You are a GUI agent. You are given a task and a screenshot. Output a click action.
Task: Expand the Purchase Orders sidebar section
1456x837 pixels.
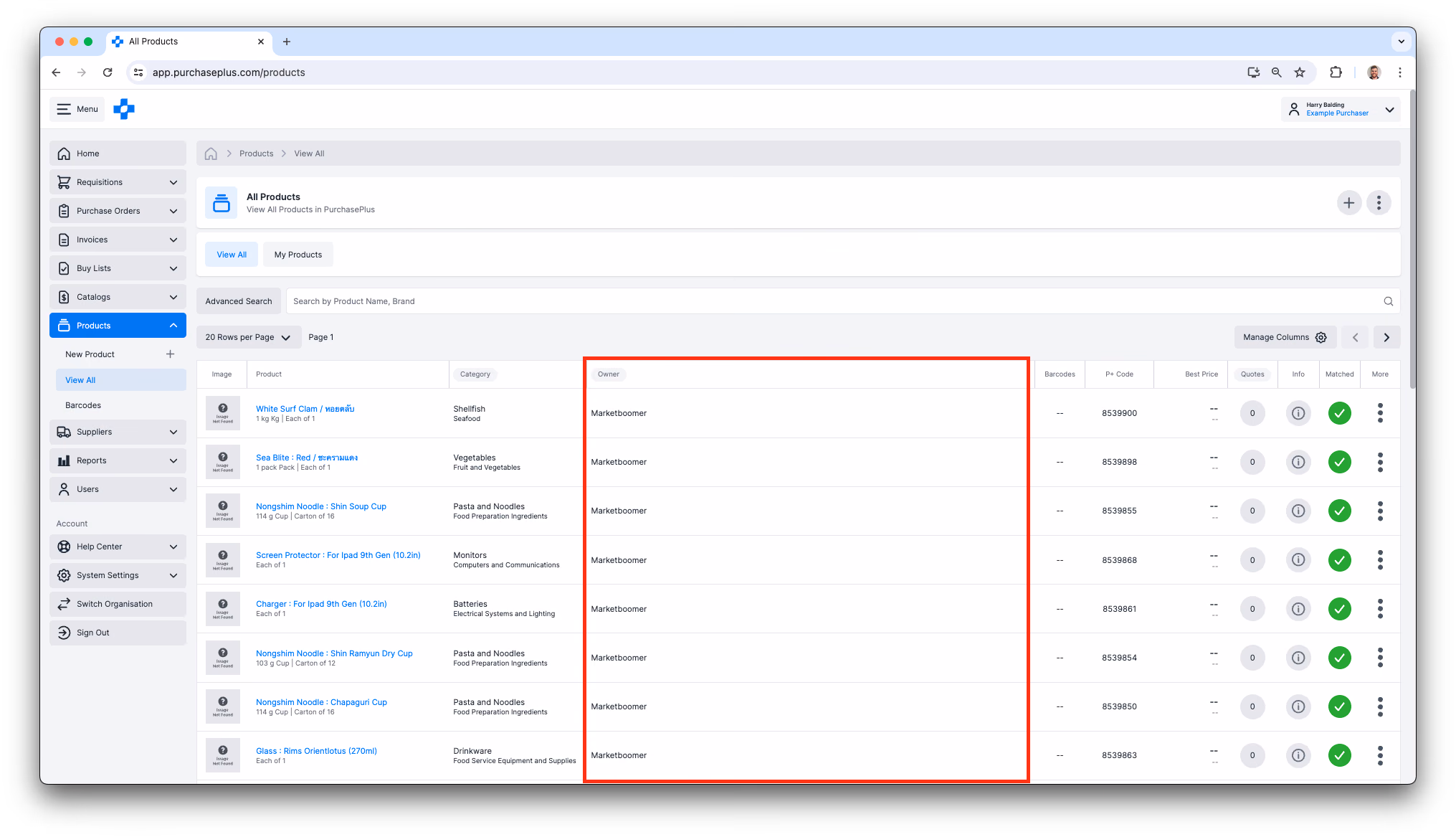(x=118, y=211)
